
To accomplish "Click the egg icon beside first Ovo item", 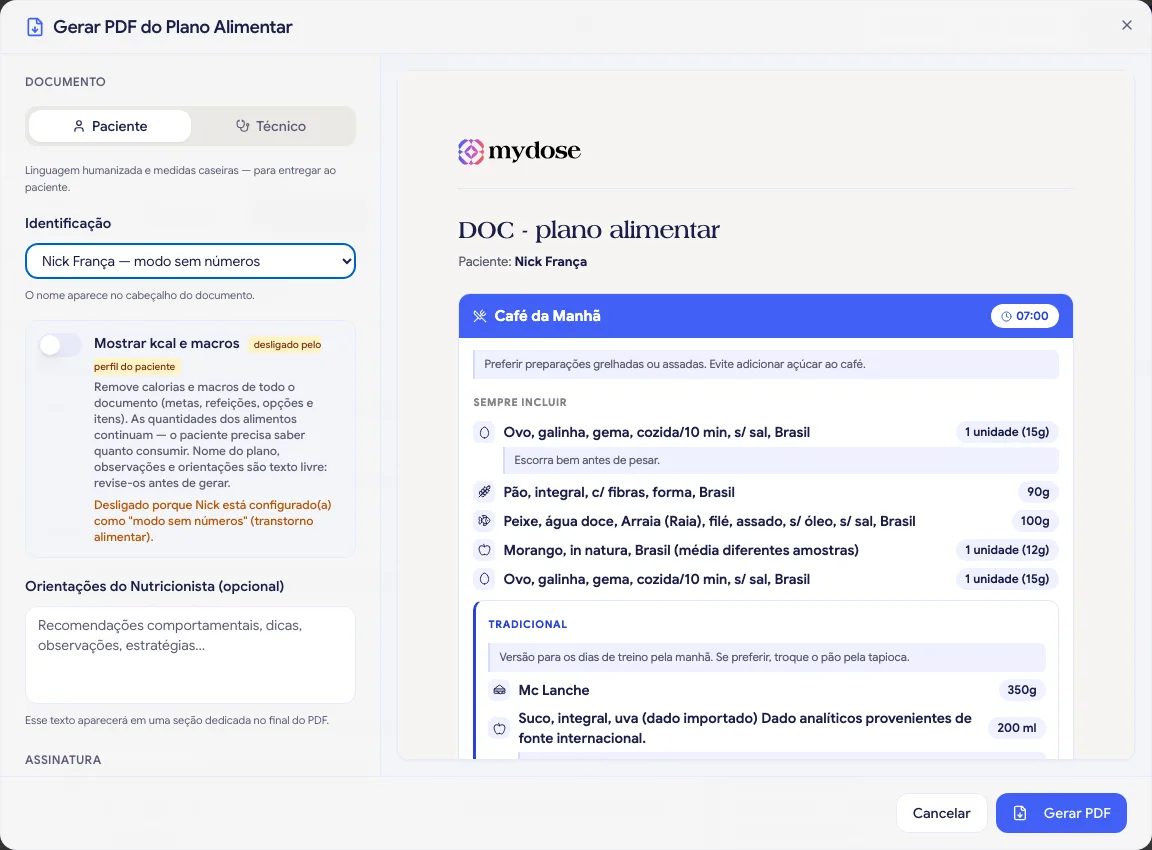I will point(484,433).
